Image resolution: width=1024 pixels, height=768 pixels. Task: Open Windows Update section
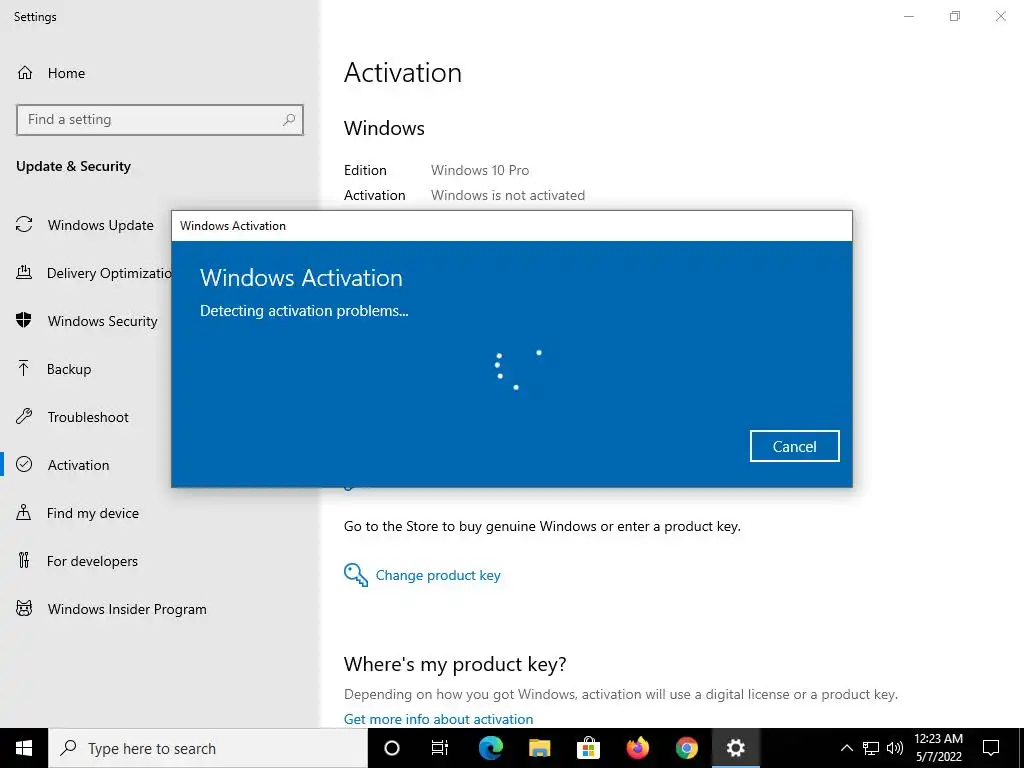[101, 225]
